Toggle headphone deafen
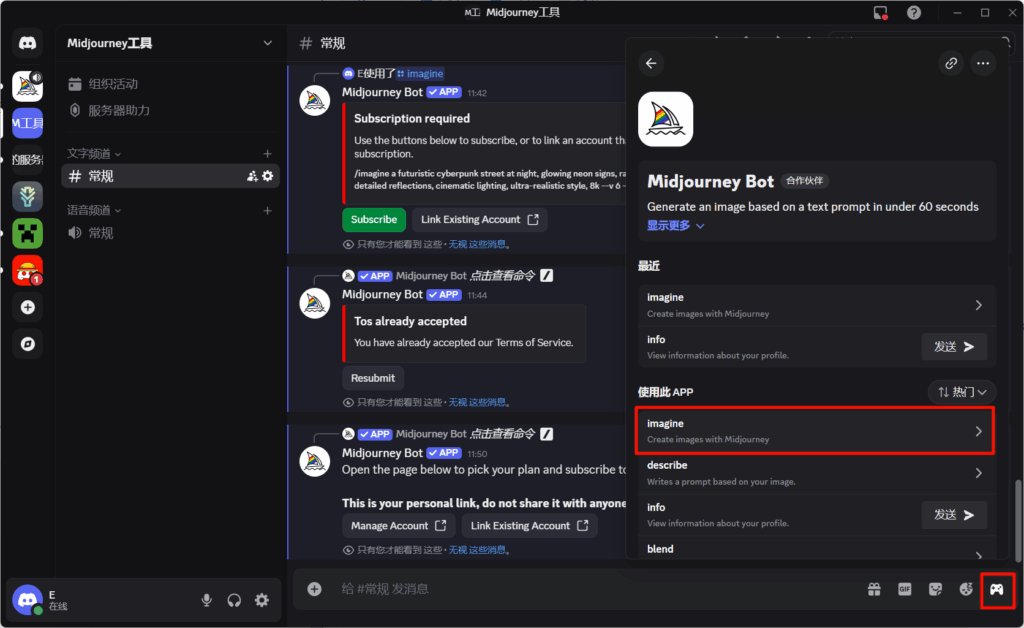Screen dimensions: 1024x628 coord(234,600)
